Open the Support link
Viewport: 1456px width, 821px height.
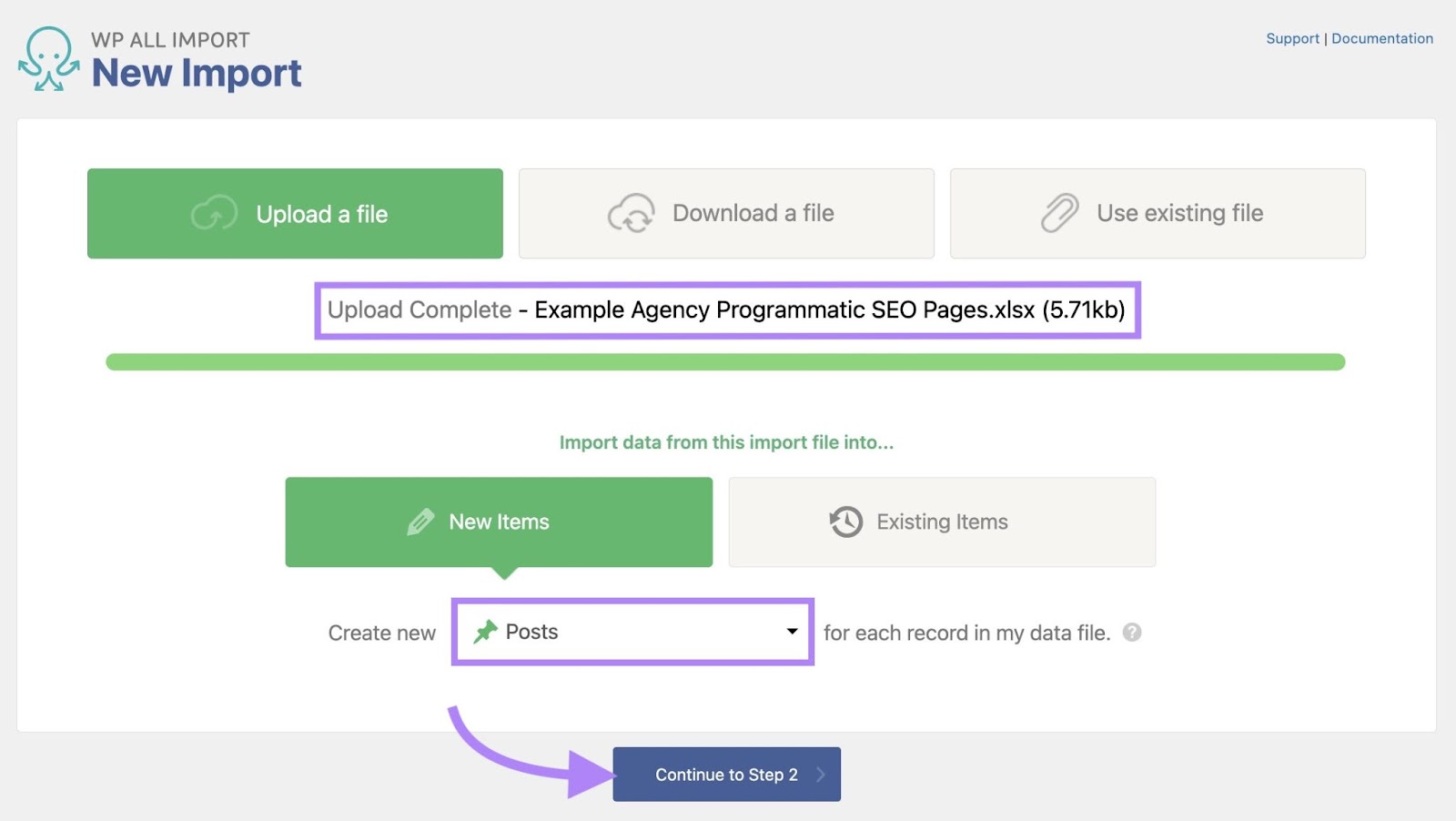click(1291, 38)
